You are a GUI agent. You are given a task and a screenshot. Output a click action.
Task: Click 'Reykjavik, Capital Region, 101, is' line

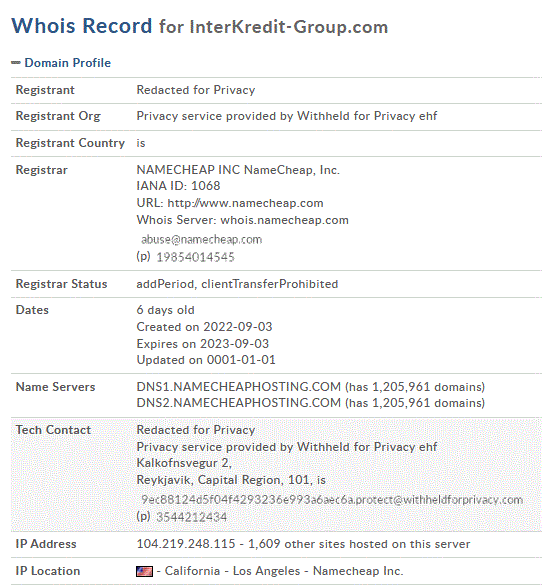click(231, 480)
